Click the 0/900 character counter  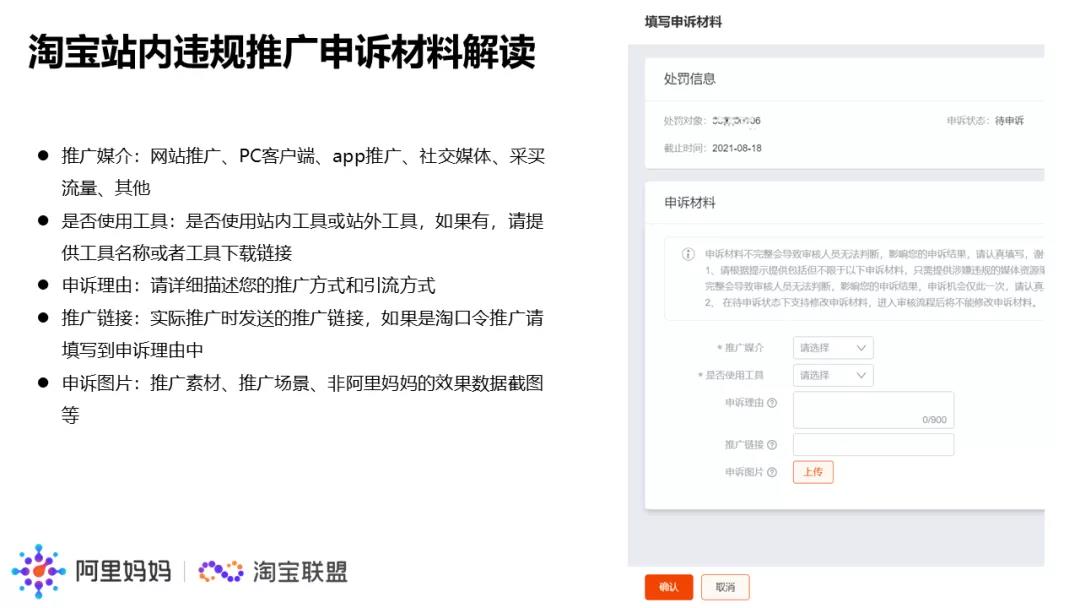(x=934, y=419)
